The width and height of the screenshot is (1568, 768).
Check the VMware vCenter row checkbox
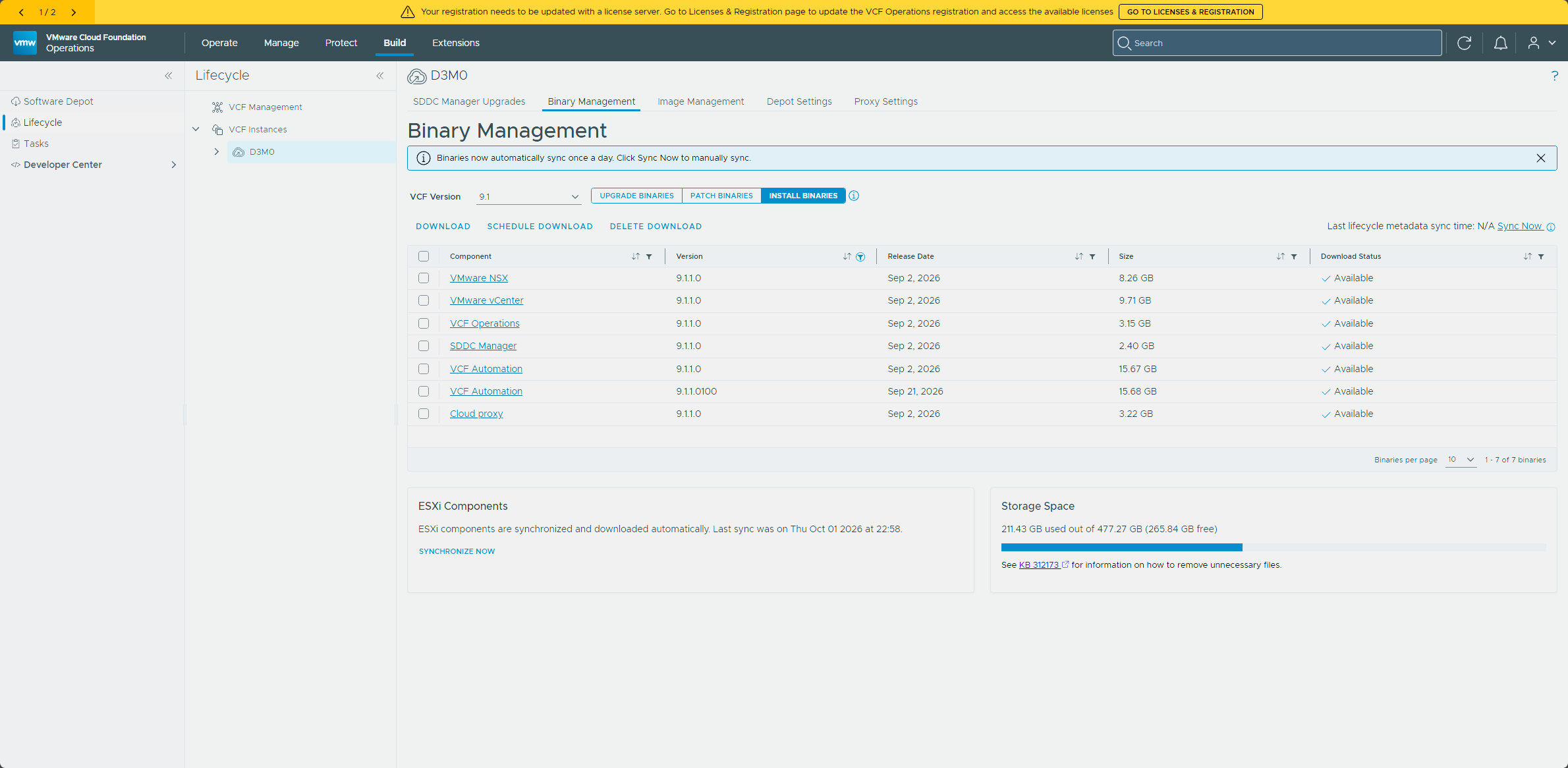(x=424, y=300)
